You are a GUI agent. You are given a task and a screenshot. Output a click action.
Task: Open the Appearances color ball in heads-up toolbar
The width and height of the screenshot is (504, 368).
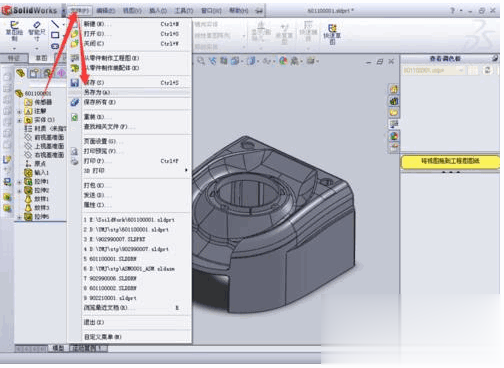click(283, 61)
